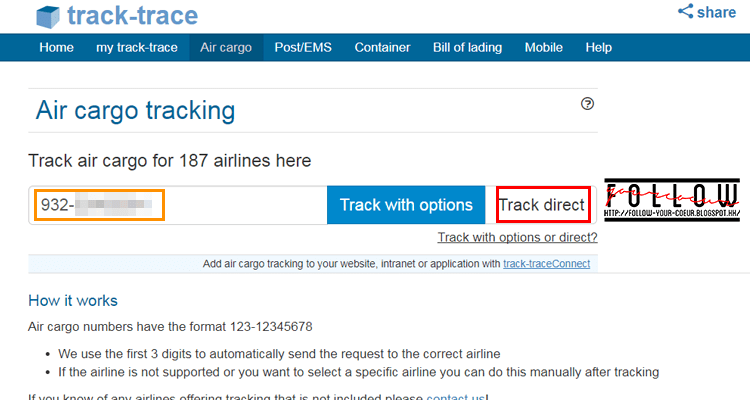Go to my track-trace menu
Image resolution: width=750 pixels, height=400 pixels.
(x=136, y=47)
